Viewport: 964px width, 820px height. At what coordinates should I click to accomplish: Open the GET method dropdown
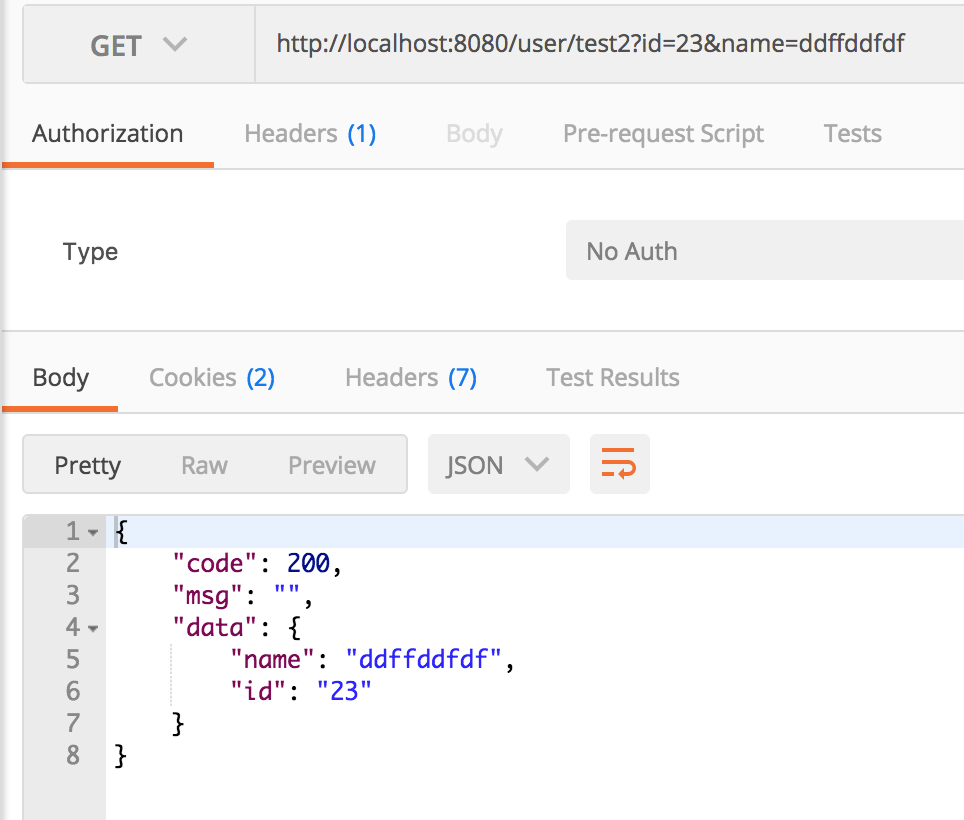point(139,45)
